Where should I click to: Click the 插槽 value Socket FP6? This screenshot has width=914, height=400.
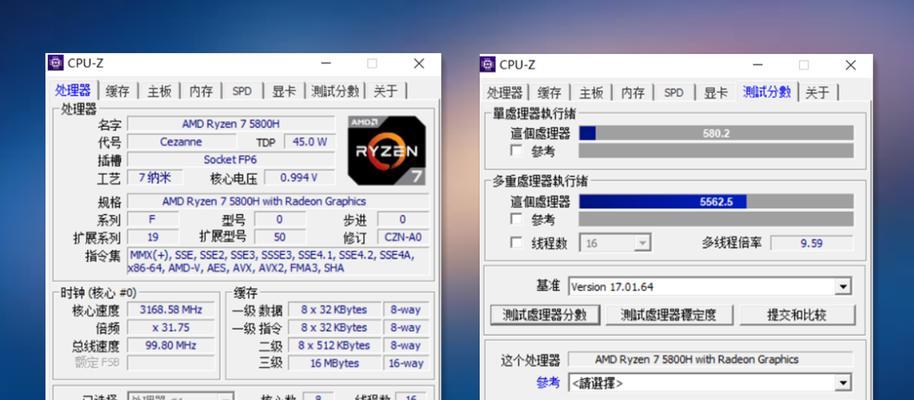(231, 160)
